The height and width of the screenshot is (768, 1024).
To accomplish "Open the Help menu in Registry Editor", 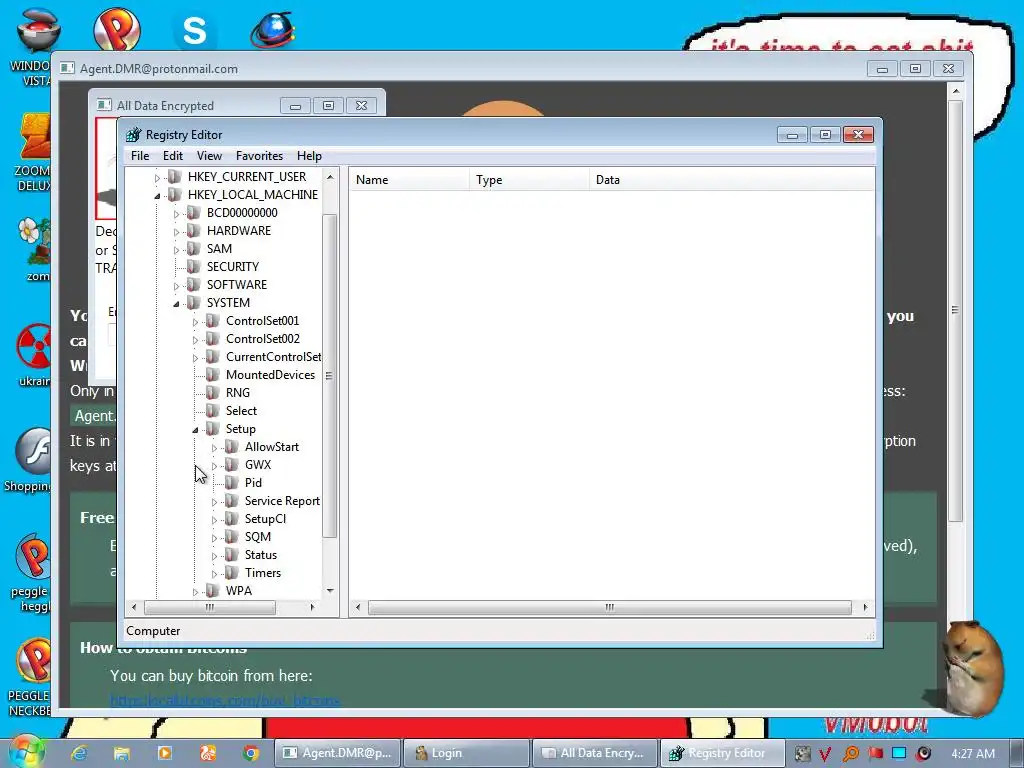I will tap(309, 155).
